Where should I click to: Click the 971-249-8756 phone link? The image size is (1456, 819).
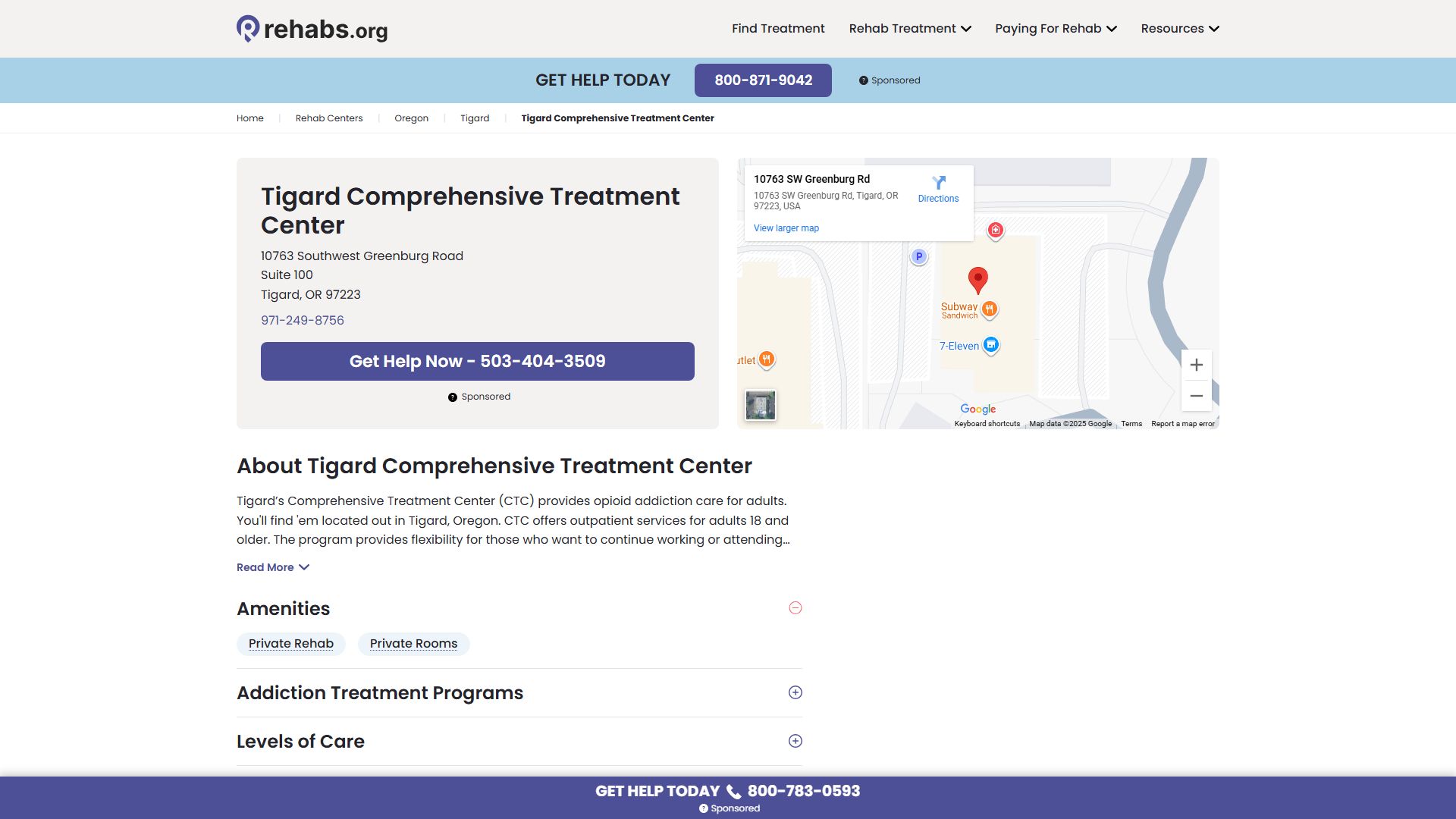pos(303,321)
